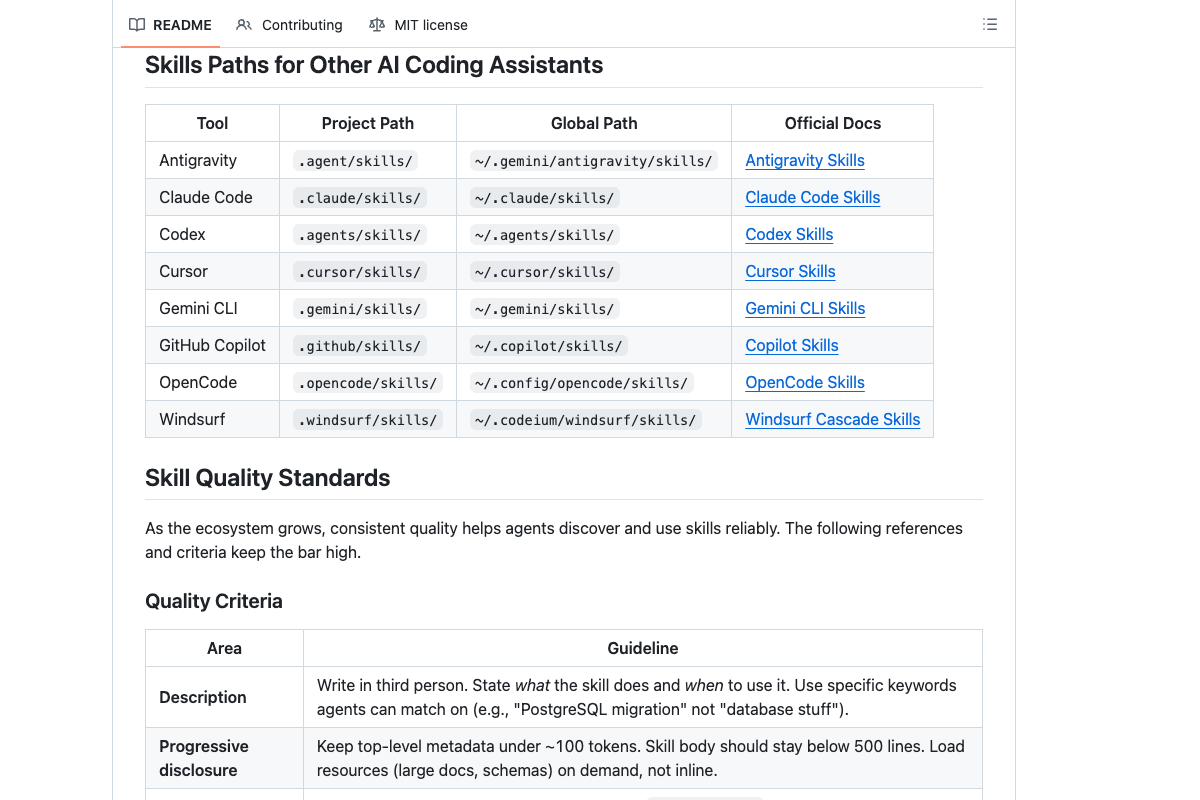1200x800 pixels.
Task: Click the Skills Paths for Other AI Coding Assistants heading
Action: (374, 65)
